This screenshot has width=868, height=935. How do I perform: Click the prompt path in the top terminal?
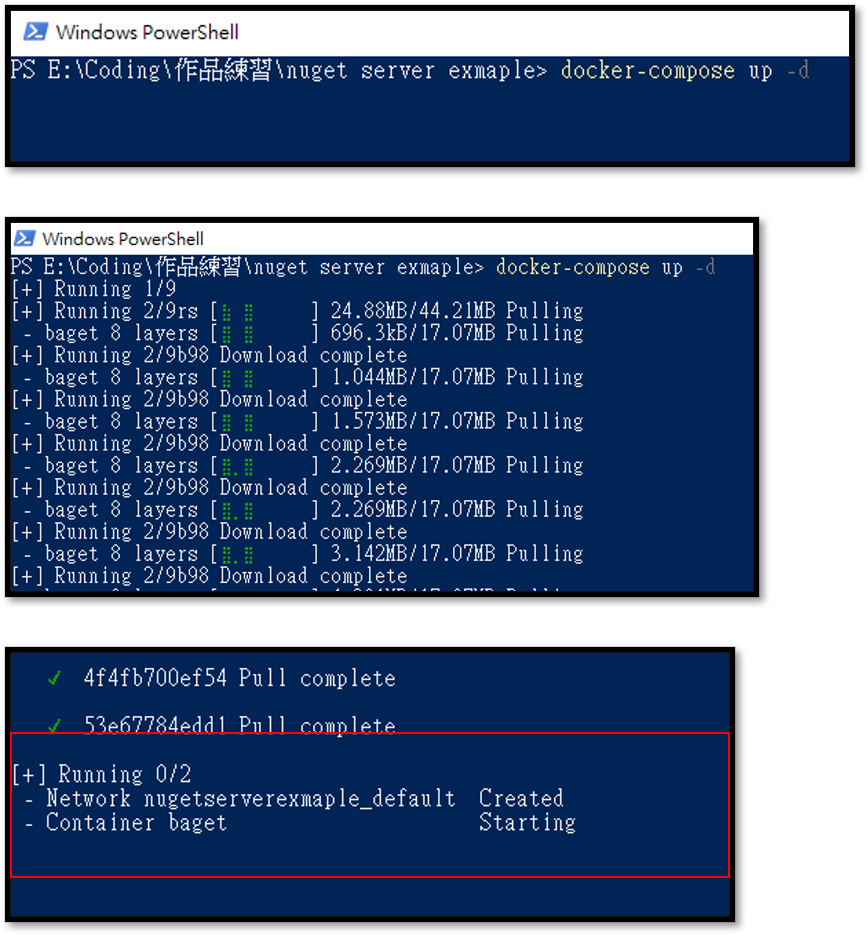click(x=278, y=71)
